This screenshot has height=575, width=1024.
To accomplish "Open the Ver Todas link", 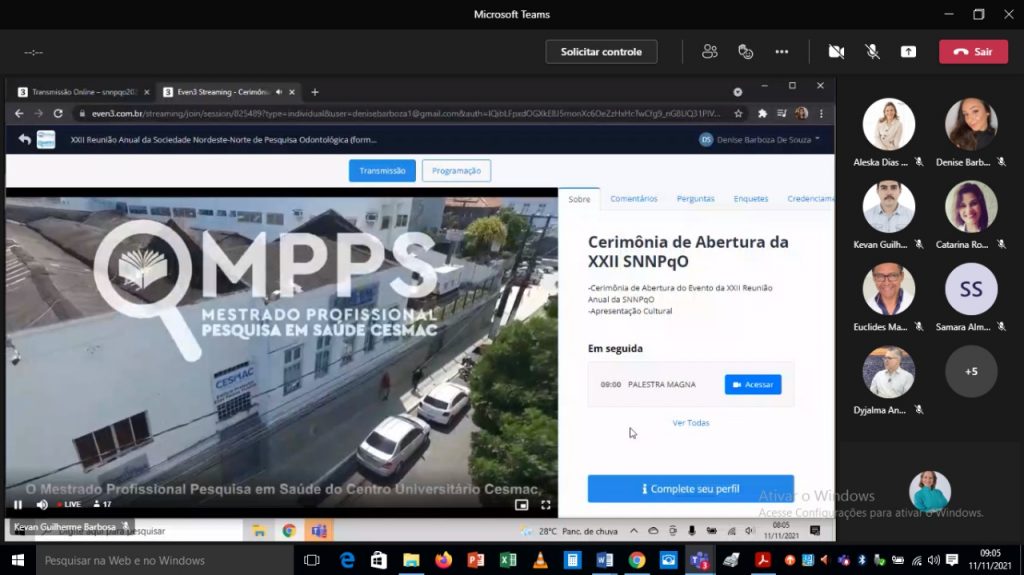I will coord(690,423).
